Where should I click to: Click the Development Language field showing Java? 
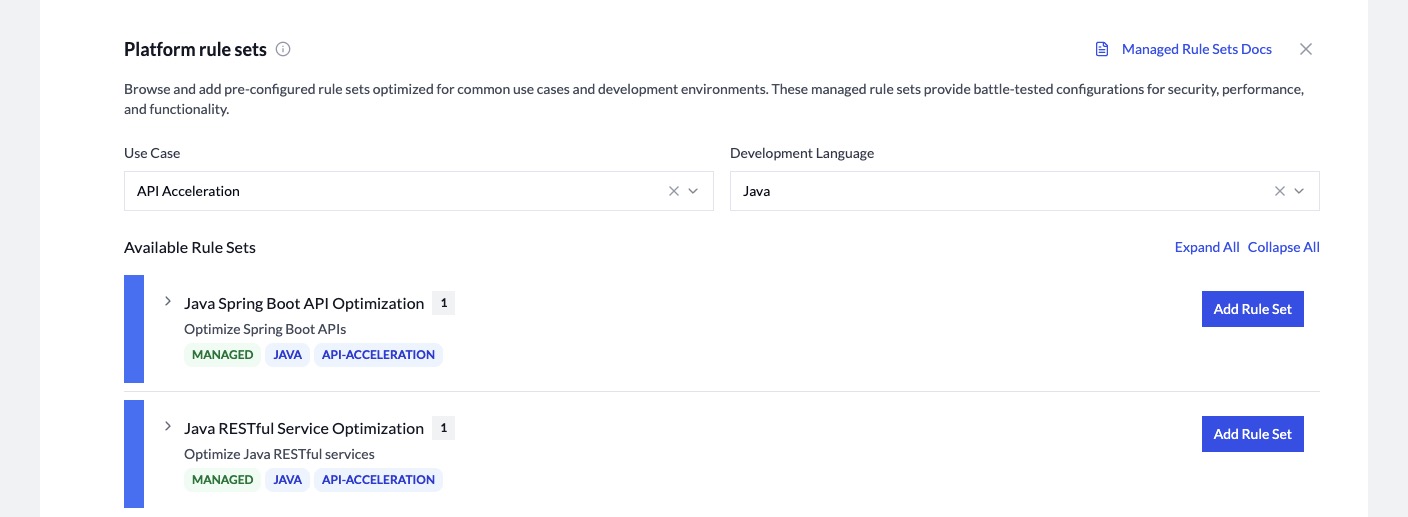coord(1025,191)
